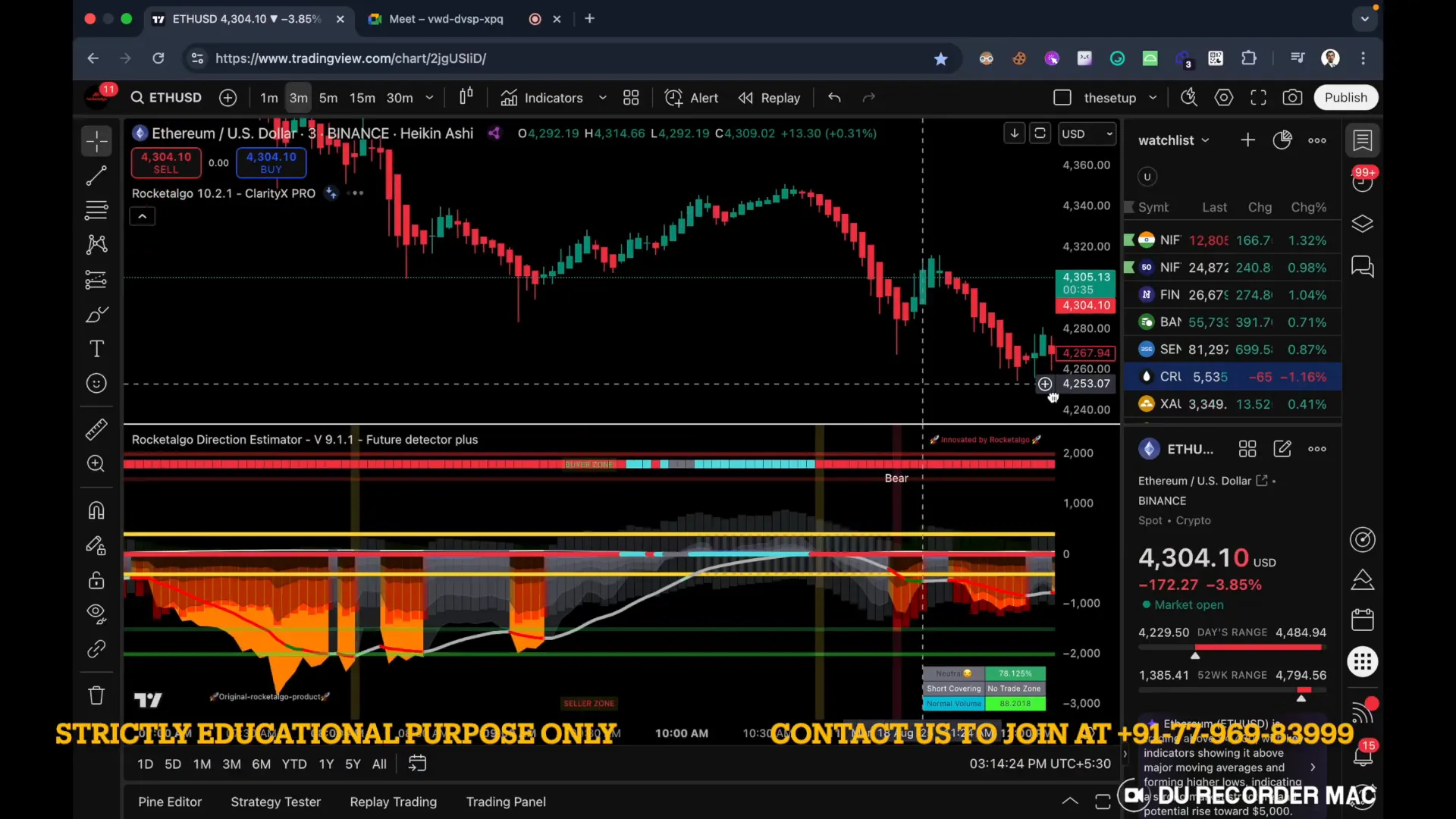Expand the bottom panel chevron
This screenshot has height=819, width=1456.
click(x=1070, y=801)
